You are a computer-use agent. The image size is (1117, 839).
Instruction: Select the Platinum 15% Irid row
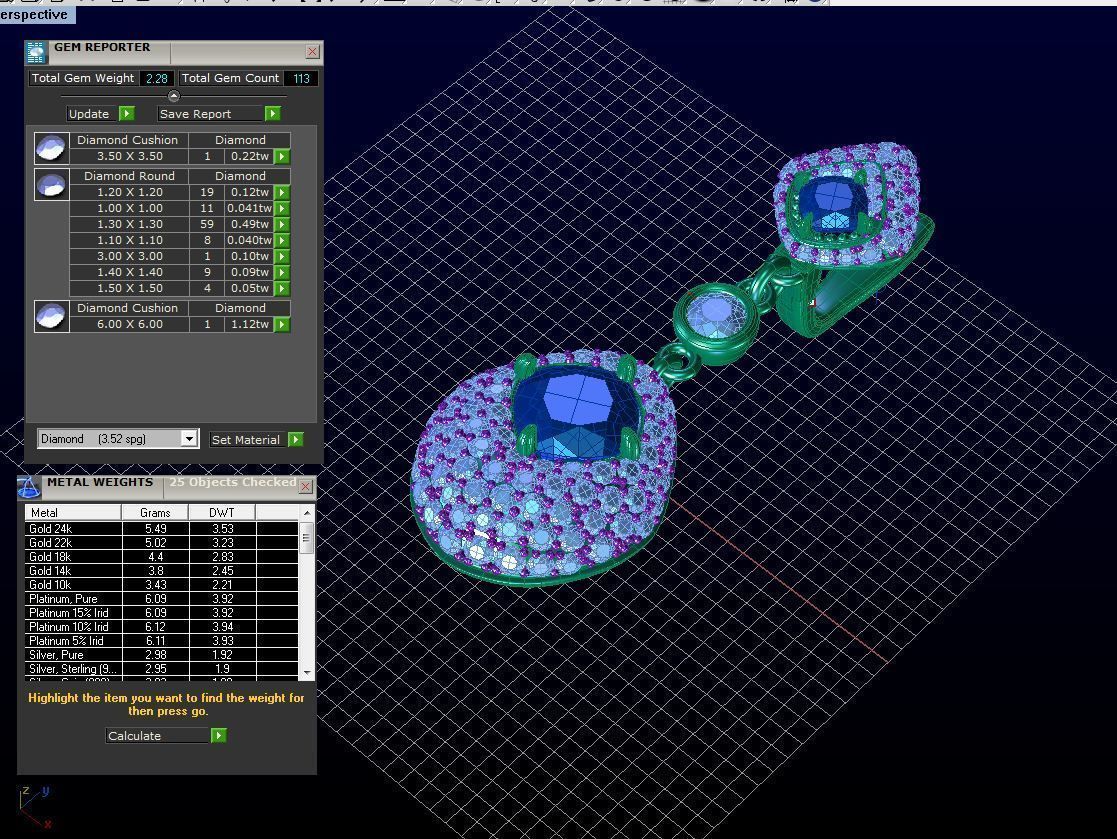162,613
